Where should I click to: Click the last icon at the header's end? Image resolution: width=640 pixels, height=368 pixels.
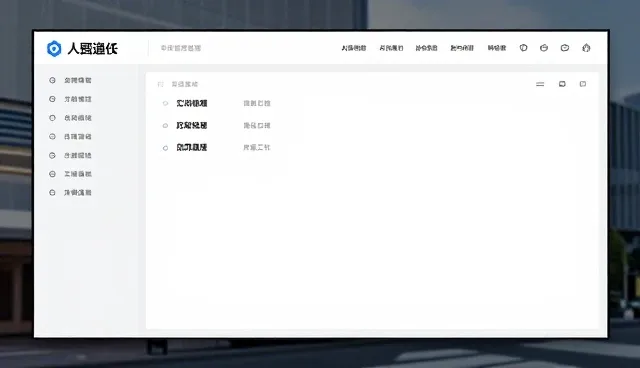click(x=586, y=48)
